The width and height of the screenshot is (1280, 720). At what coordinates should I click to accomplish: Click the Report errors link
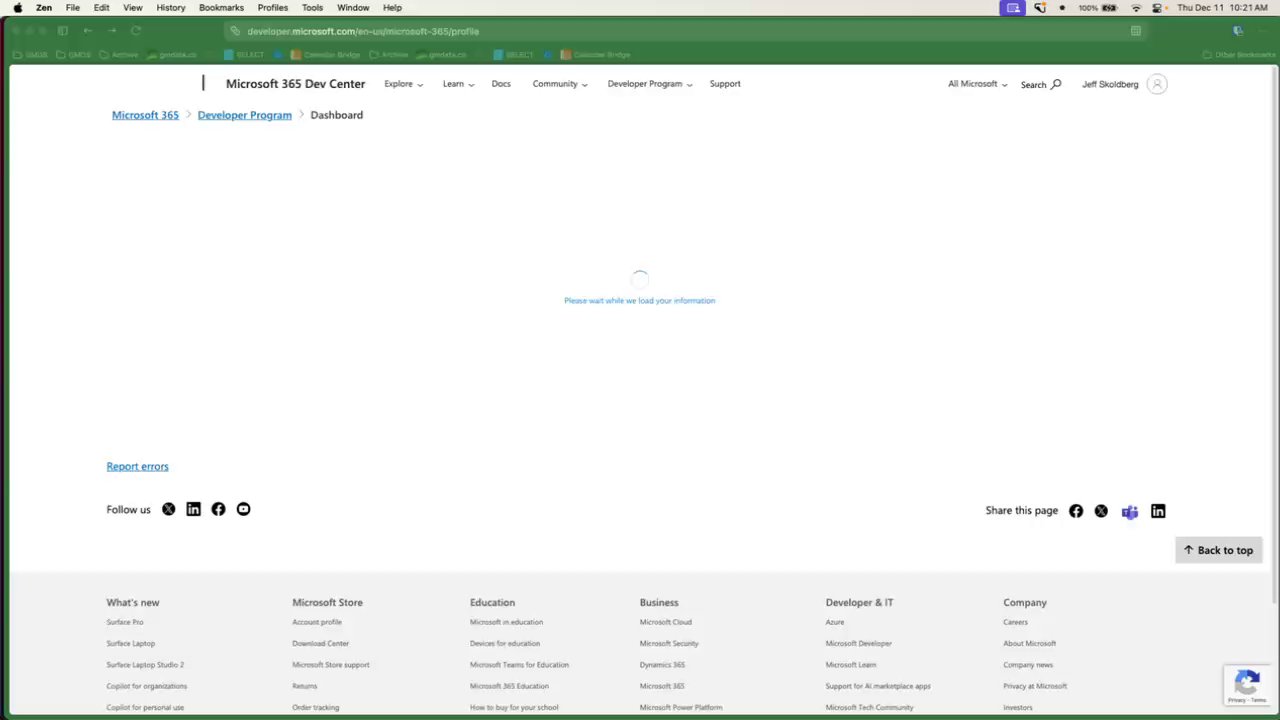(x=137, y=466)
